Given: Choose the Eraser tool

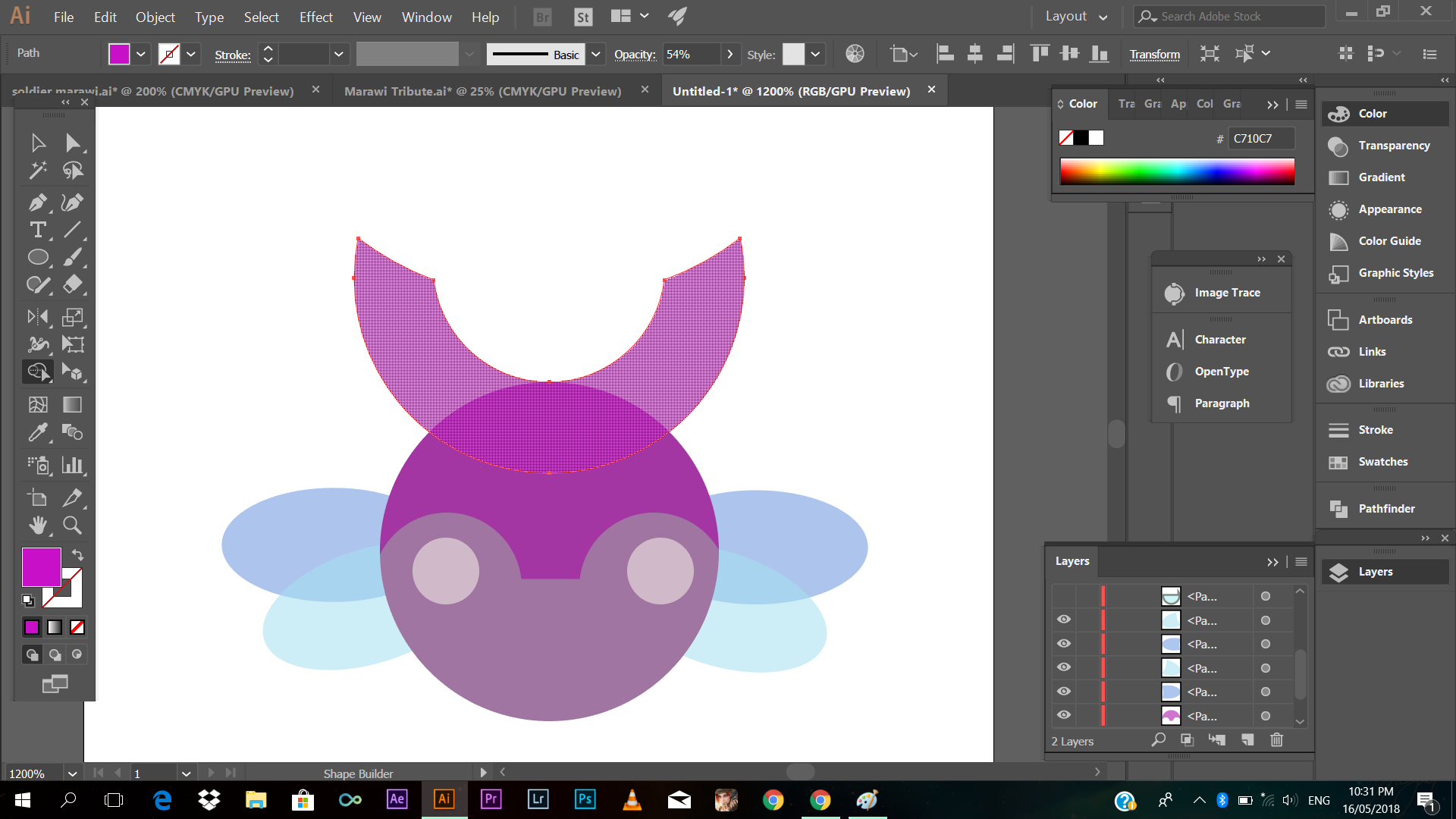Looking at the screenshot, I should click(x=73, y=284).
